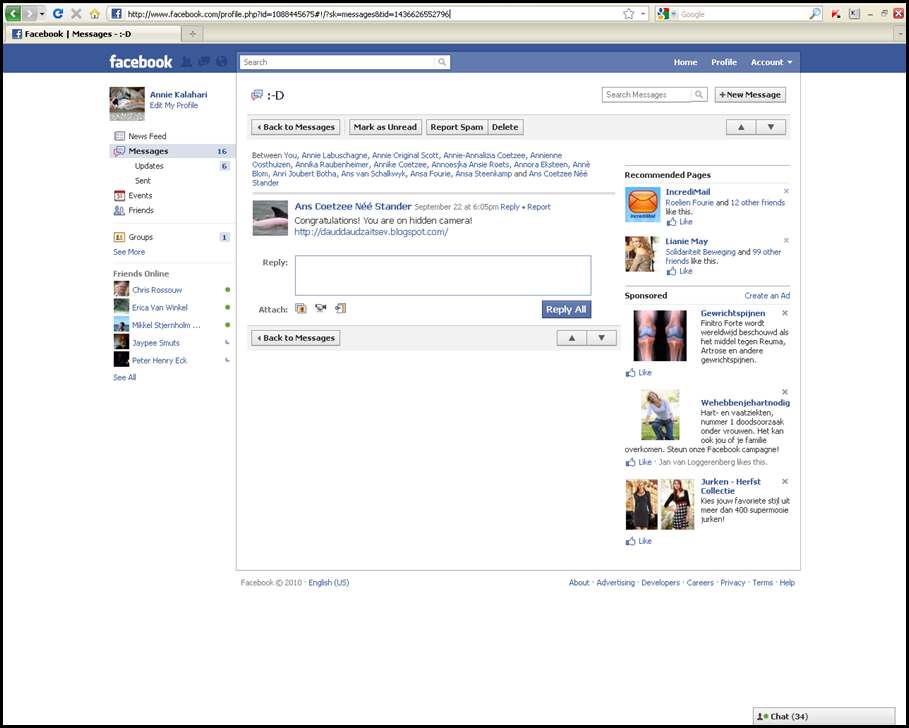Click the Reply All button
The width and height of the screenshot is (909, 728).
(566, 310)
